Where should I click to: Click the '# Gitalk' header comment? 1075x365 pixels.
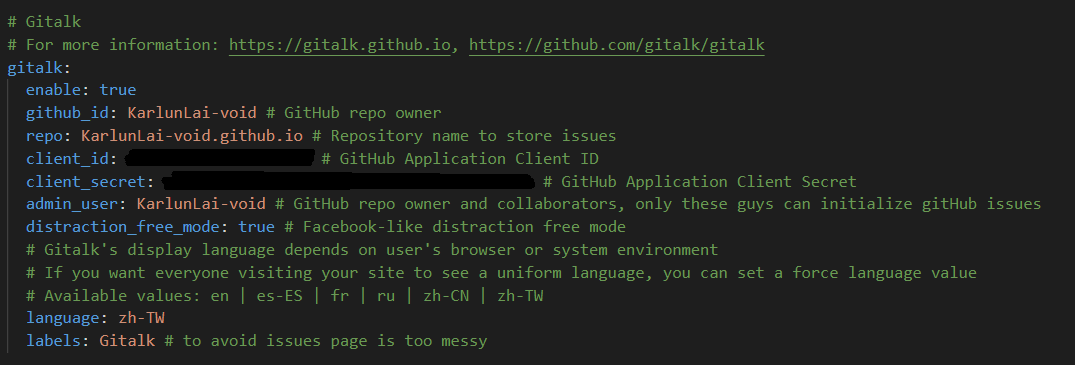click(44, 21)
